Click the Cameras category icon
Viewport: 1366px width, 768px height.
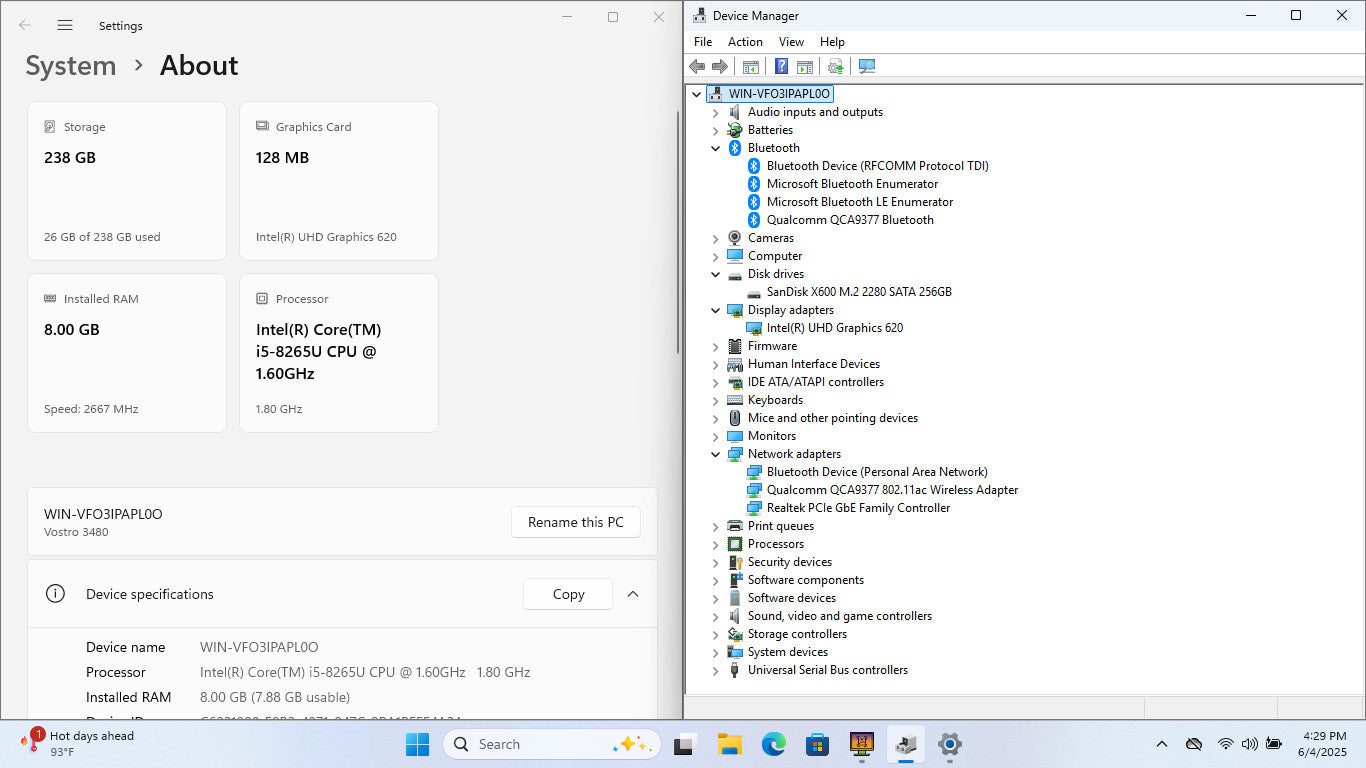click(x=735, y=238)
